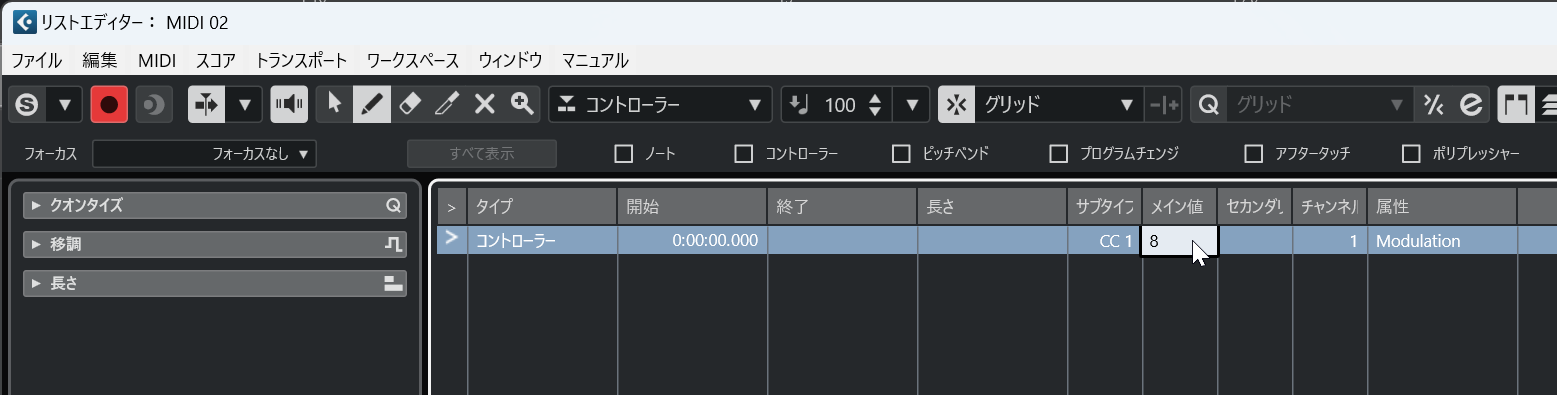Select the Zoom magnifier tool
The image size is (1557, 395).
[x=521, y=104]
